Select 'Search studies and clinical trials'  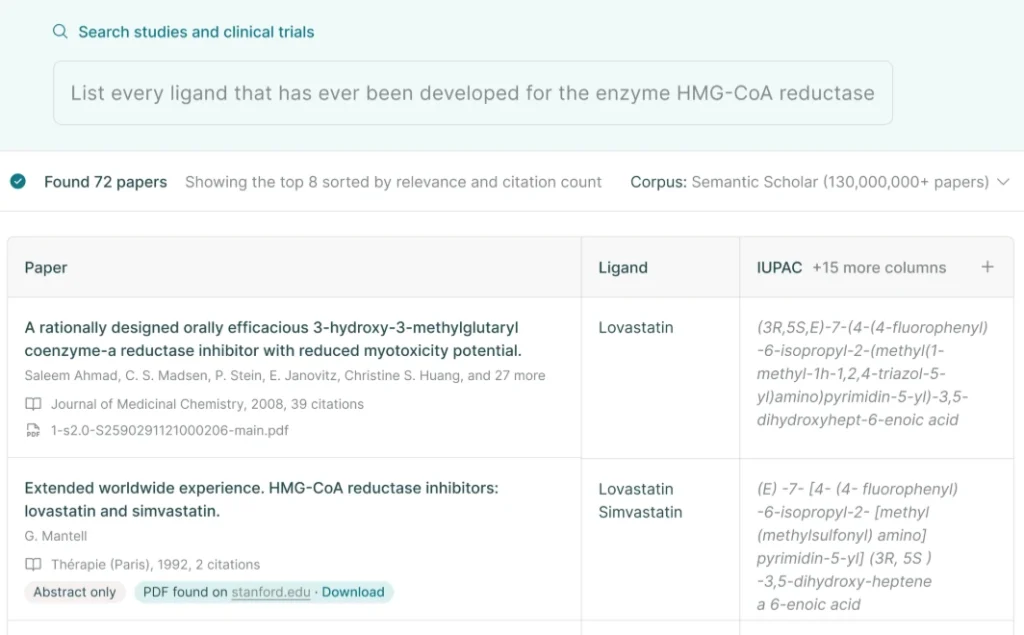196,31
